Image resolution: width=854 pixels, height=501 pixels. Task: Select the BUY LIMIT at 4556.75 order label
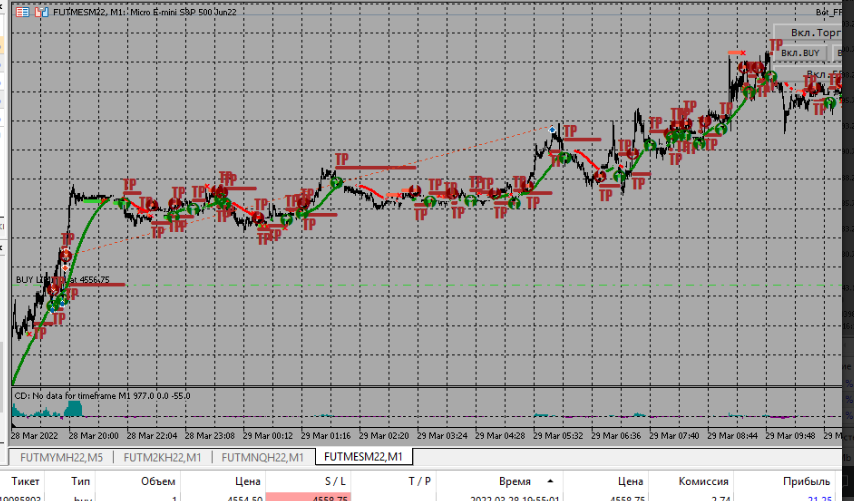pyautogui.click(x=63, y=280)
